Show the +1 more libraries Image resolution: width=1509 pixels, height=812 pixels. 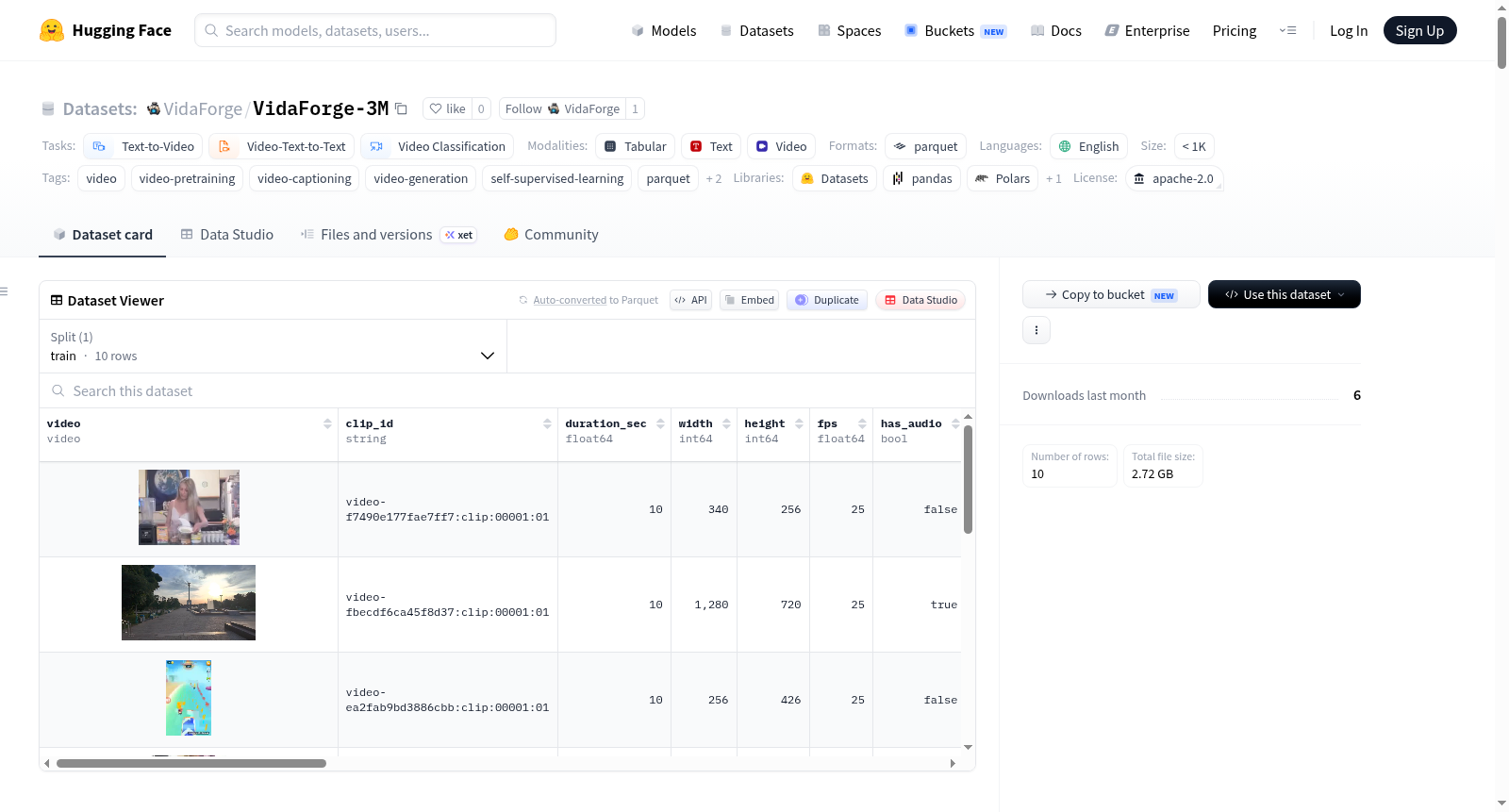[x=1053, y=178]
